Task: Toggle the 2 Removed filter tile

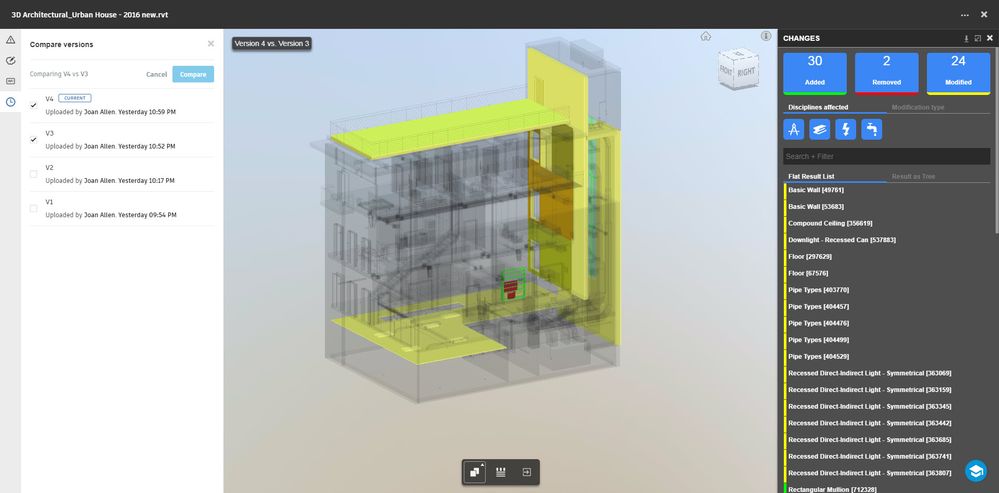Action: tap(886, 73)
